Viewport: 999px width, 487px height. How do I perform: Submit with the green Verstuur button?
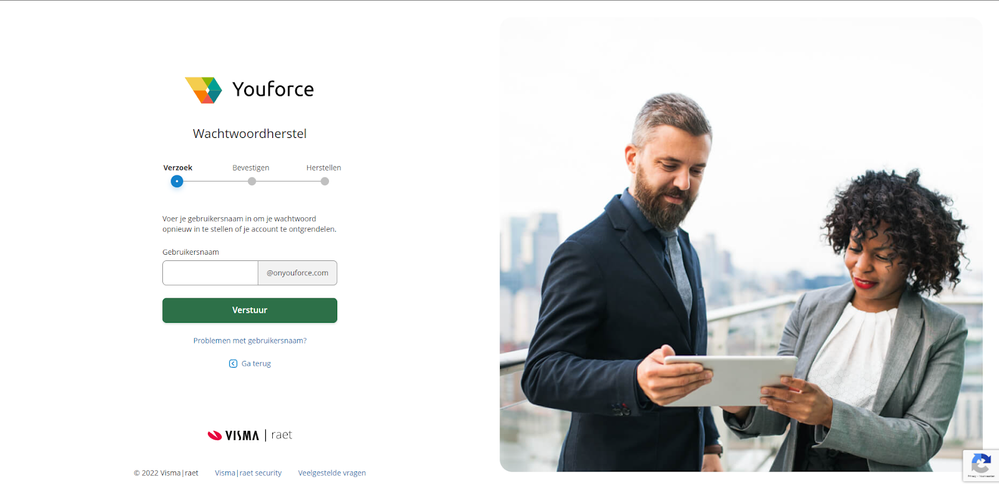click(250, 310)
